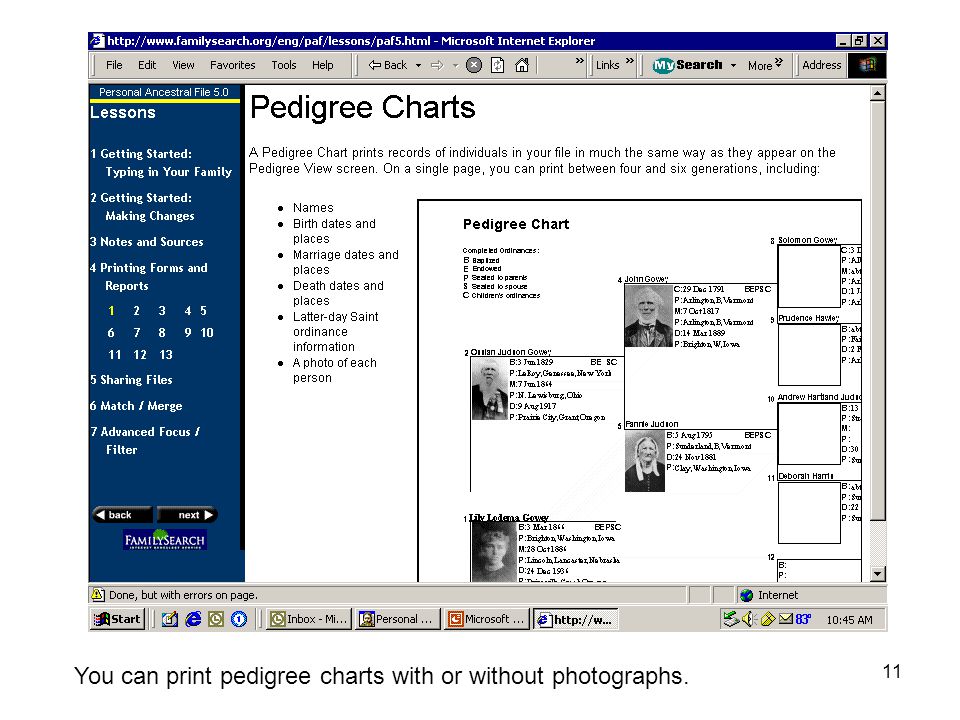Open the View menu
The height and width of the screenshot is (720, 960).
point(183,65)
